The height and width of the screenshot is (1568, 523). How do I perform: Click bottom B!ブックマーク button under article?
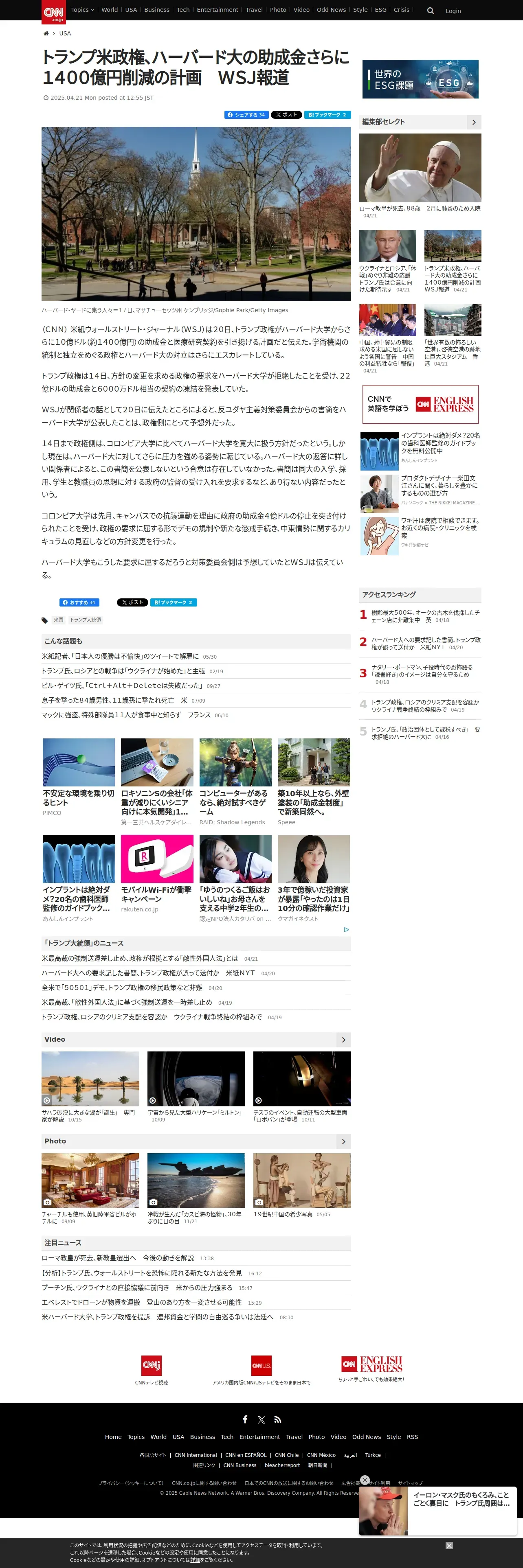[x=174, y=602]
